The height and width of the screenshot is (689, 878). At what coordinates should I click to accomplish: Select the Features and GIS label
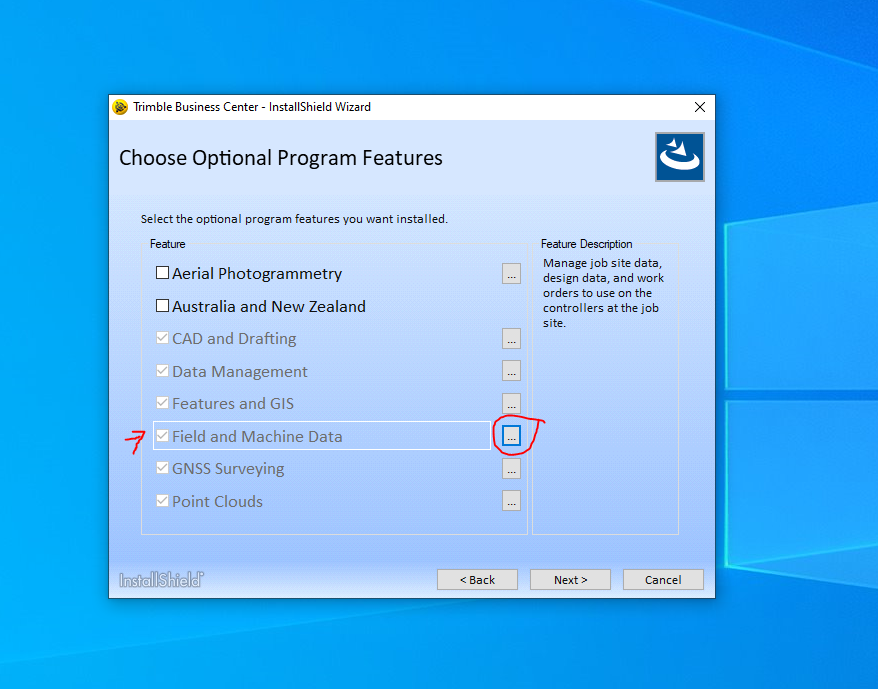click(x=233, y=403)
